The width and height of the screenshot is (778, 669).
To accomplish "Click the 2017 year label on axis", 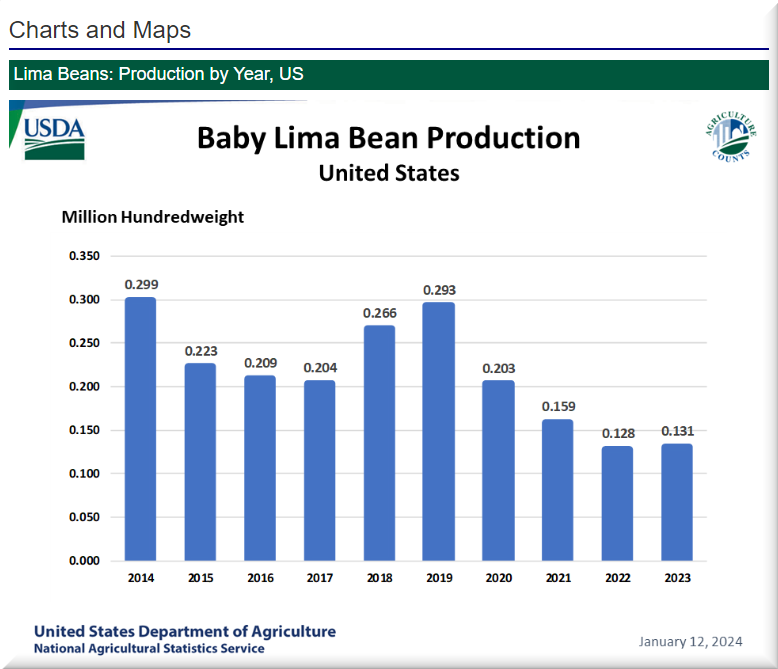I will (320, 577).
